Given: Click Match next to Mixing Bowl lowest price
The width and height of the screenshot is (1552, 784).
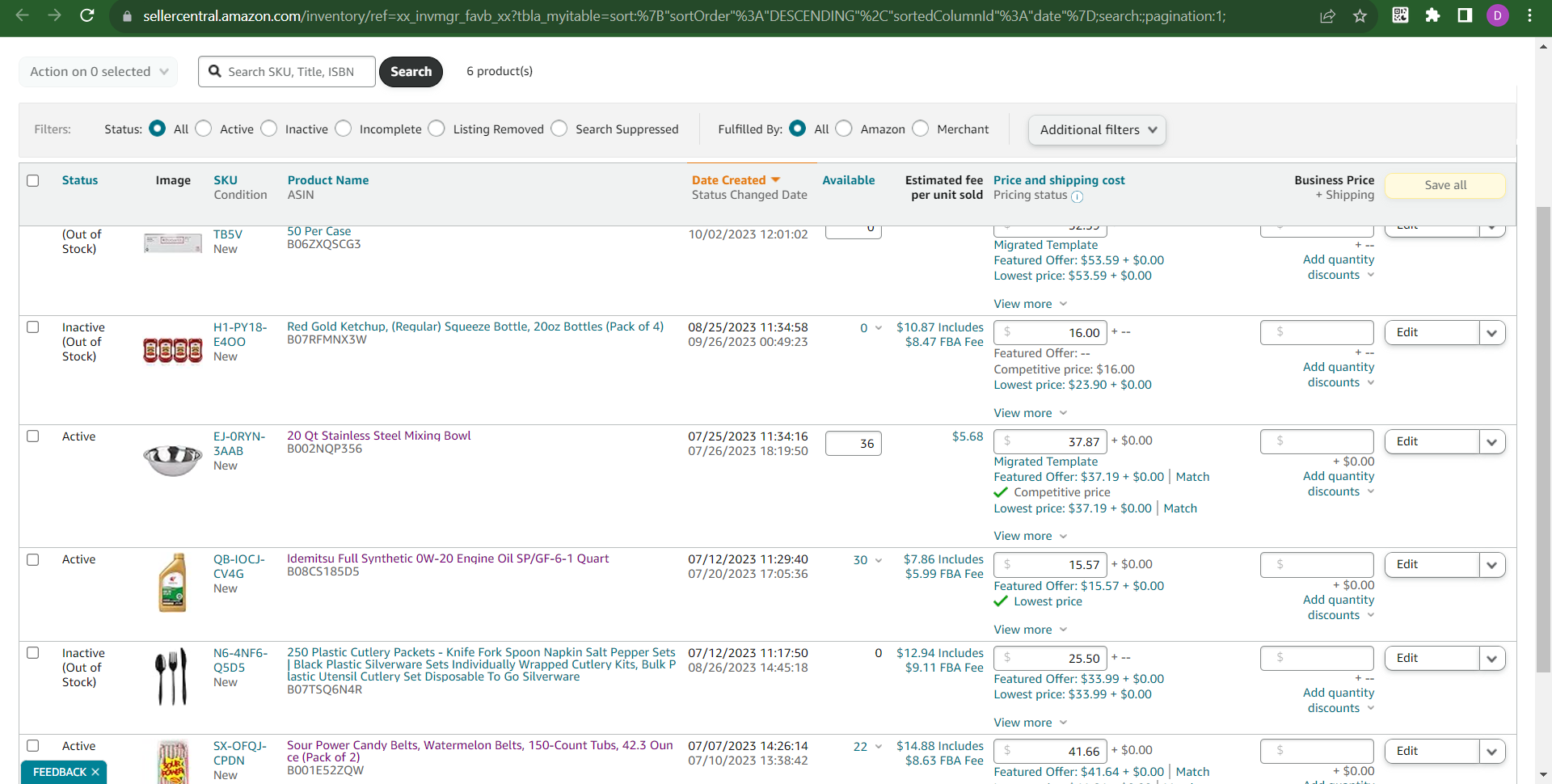Looking at the screenshot, I should [1180, 508].
